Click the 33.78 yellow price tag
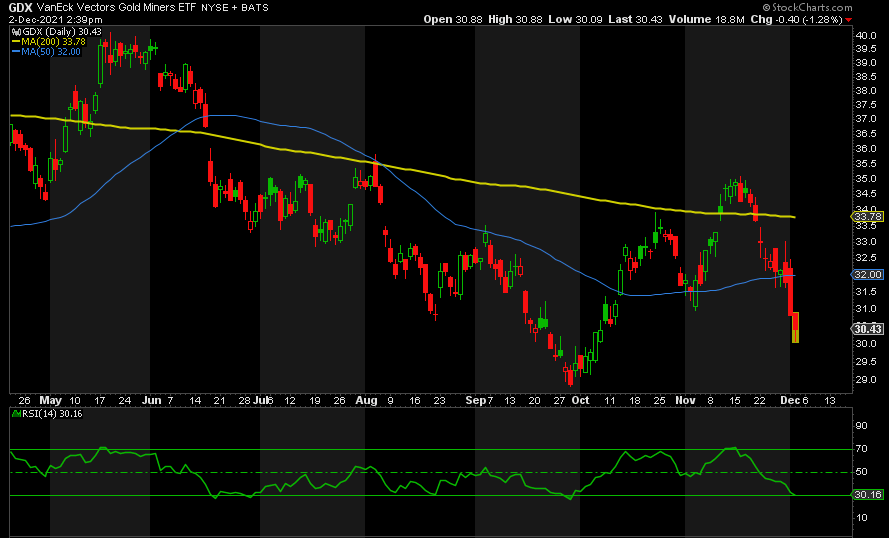 [x=867, y=217]
